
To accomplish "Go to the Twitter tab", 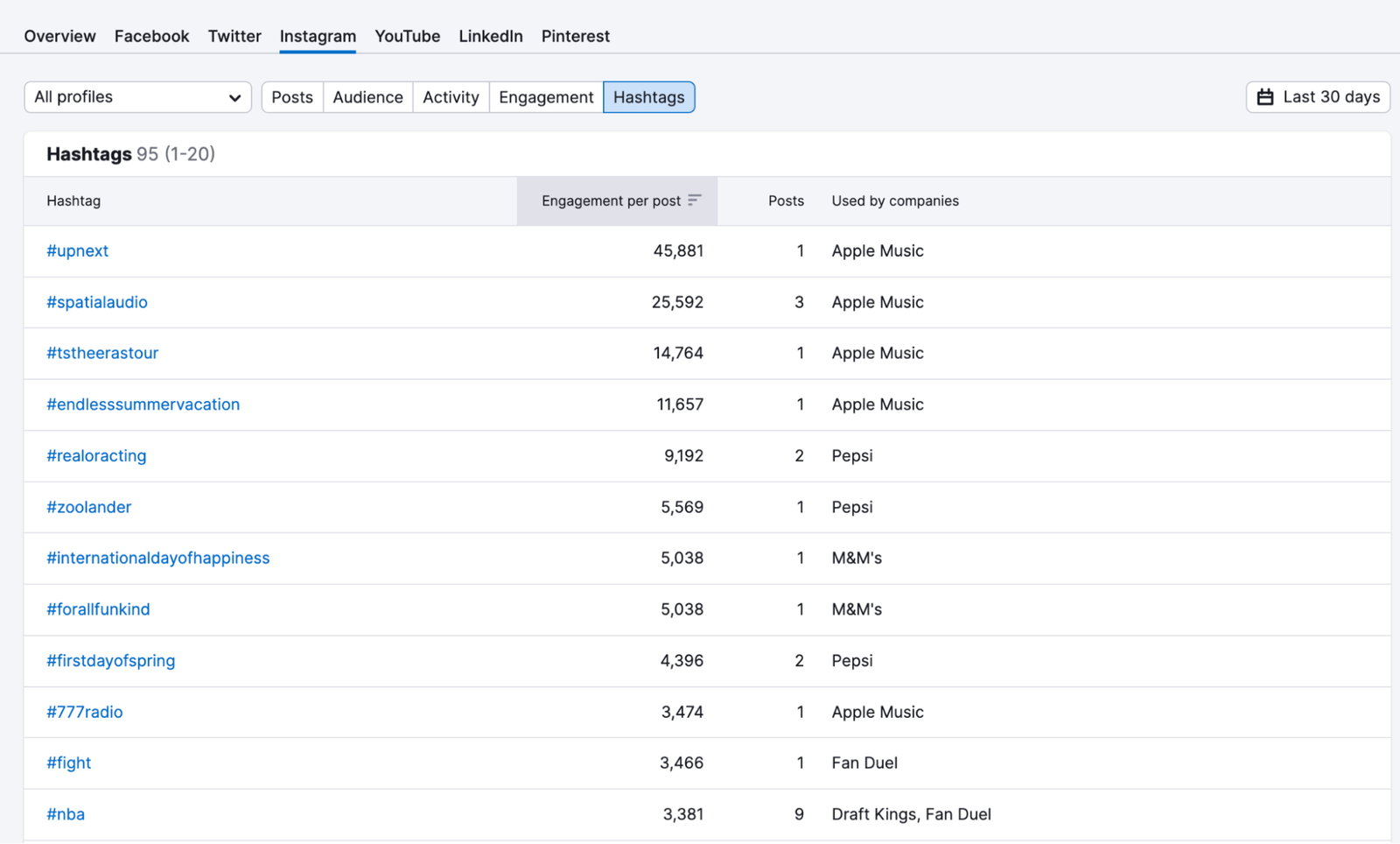I will point(234,36).
